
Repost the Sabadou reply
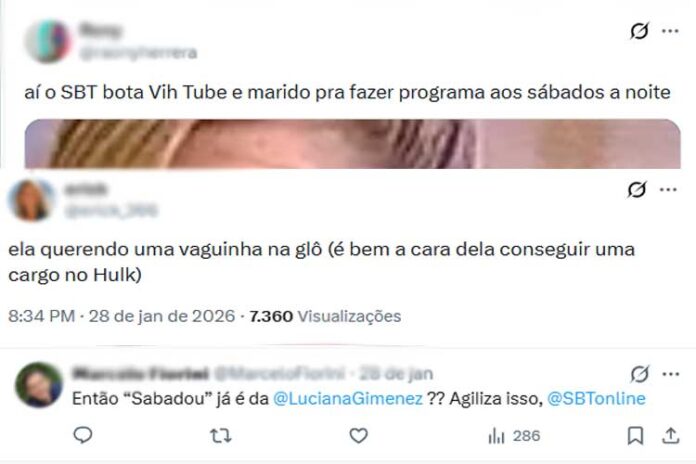(x=221, y=436)
